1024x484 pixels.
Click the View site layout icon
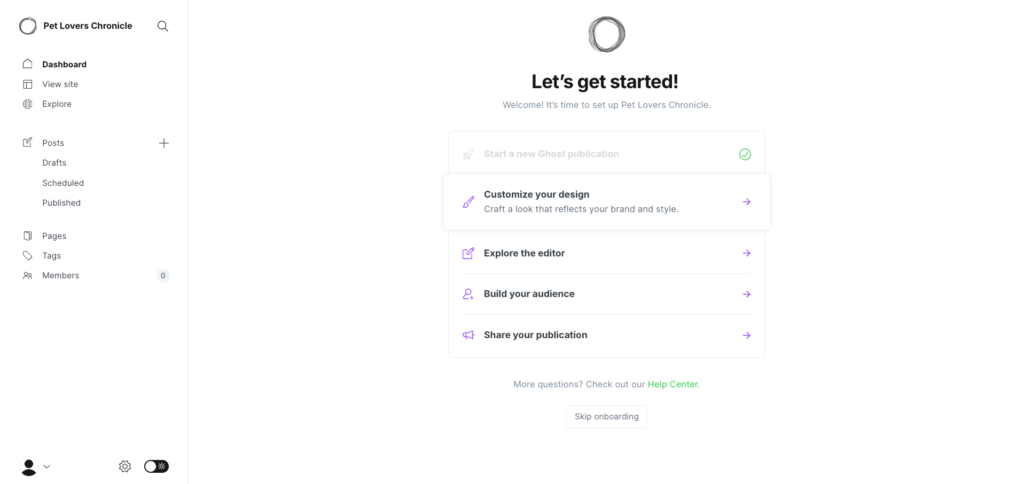click(28, 84)
